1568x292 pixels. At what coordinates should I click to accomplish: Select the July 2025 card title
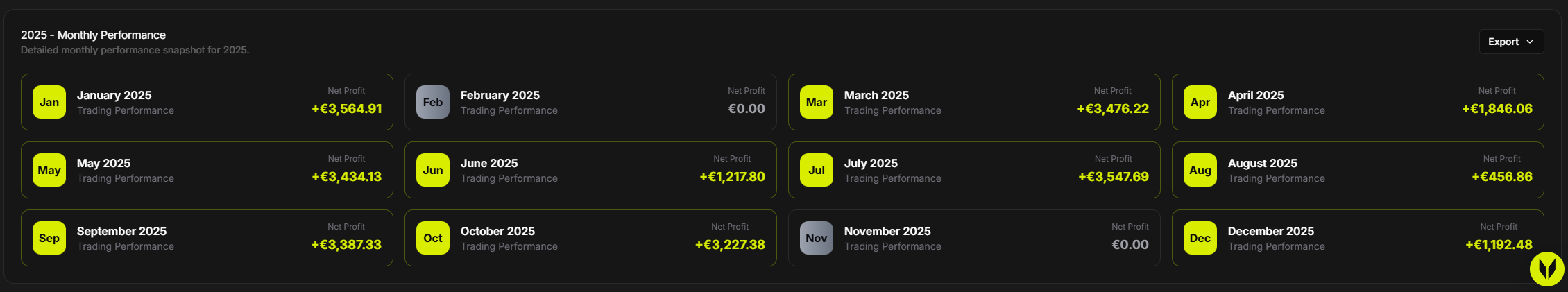(871, 163)
